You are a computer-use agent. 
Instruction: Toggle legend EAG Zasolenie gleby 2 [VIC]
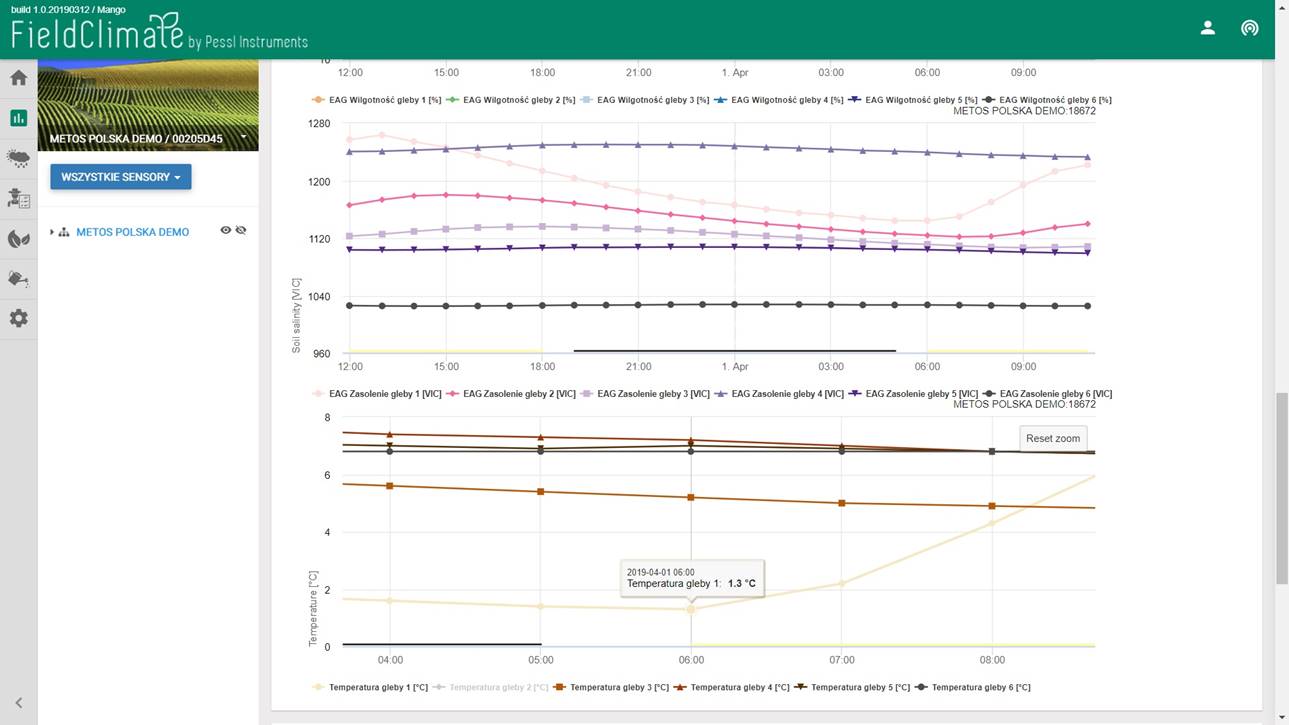(x=510, y=394)
